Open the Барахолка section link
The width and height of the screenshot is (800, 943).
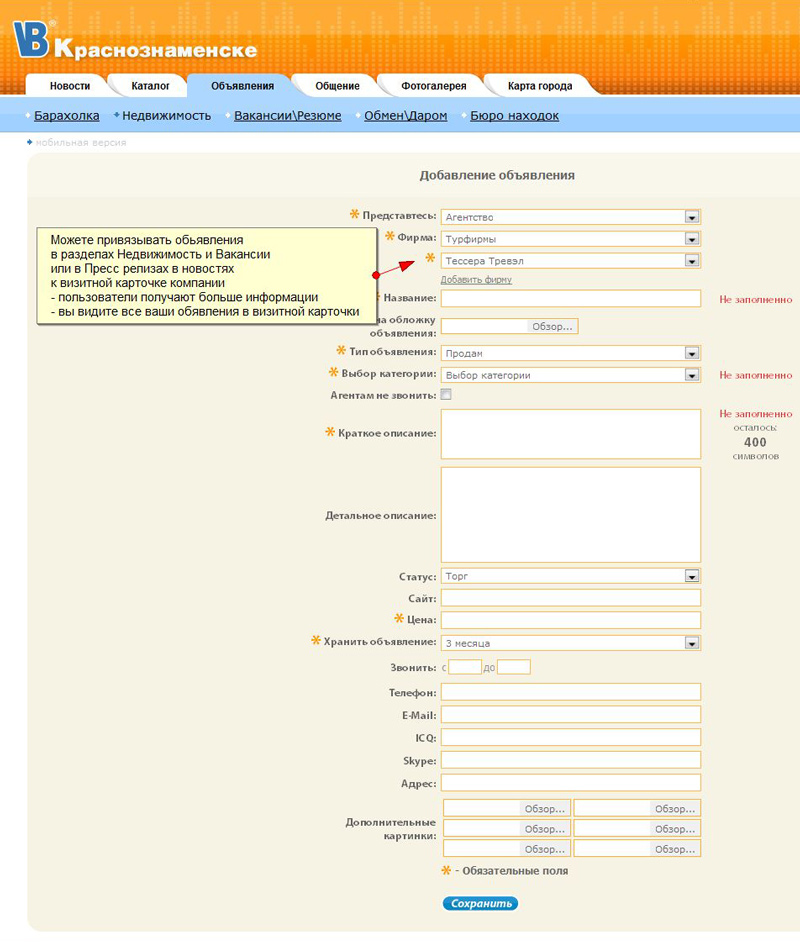point(67,115)
